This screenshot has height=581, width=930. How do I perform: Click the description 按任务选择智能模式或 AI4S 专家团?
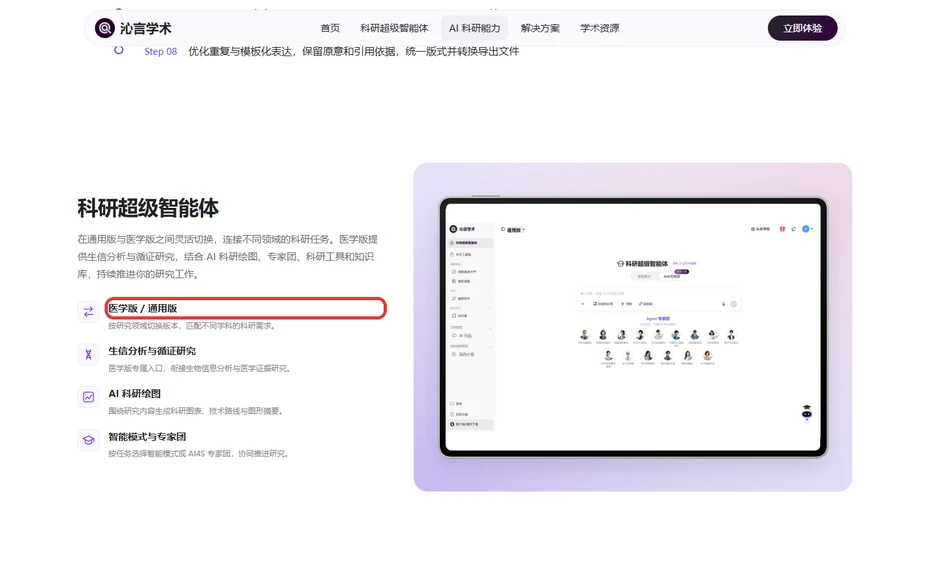point(199,454)
